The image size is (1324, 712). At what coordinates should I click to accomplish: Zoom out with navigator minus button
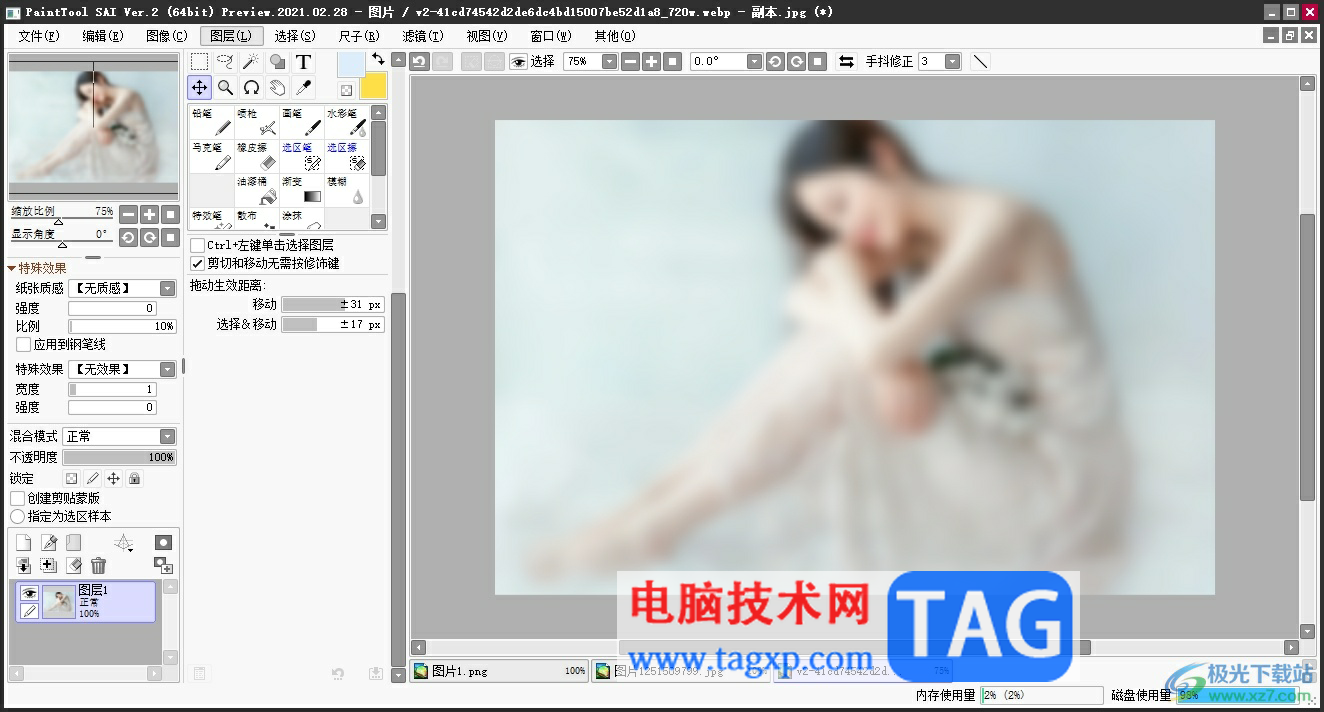point(128,214)
